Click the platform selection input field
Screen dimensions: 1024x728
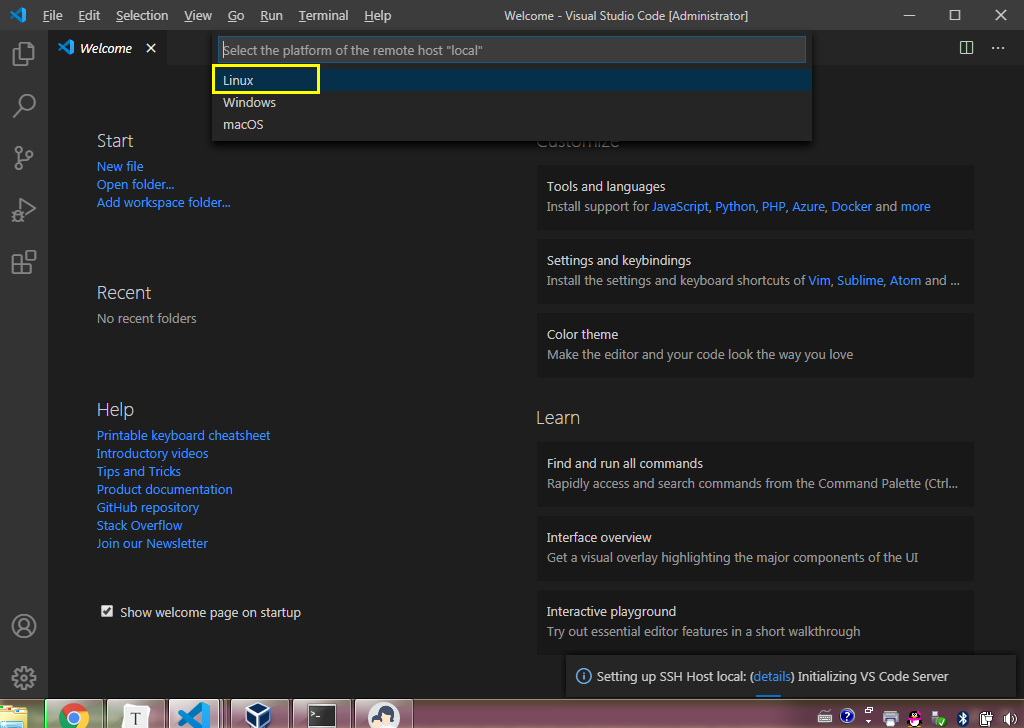(511, 49)
